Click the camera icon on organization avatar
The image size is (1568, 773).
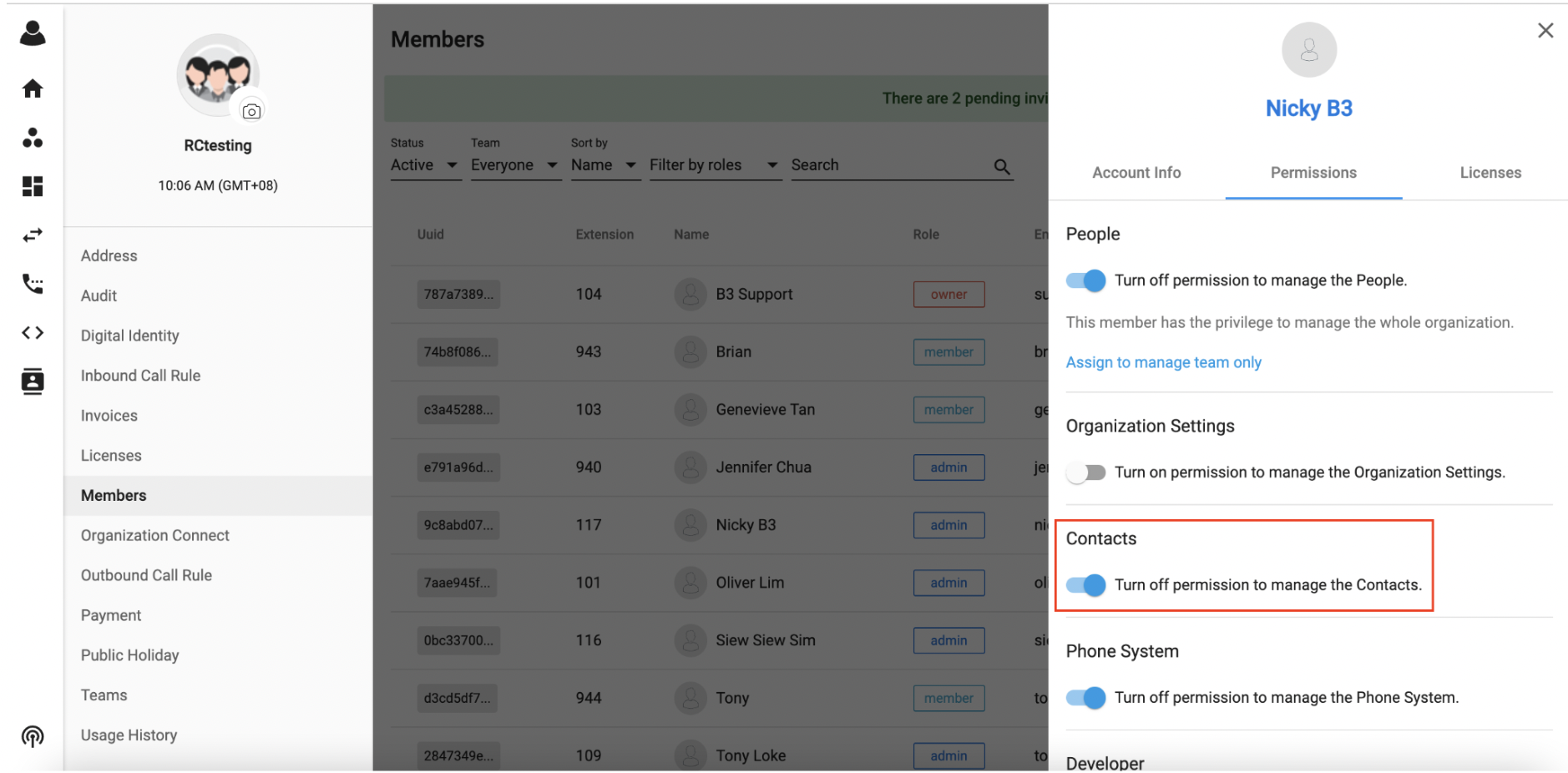[x=251, y=111]
